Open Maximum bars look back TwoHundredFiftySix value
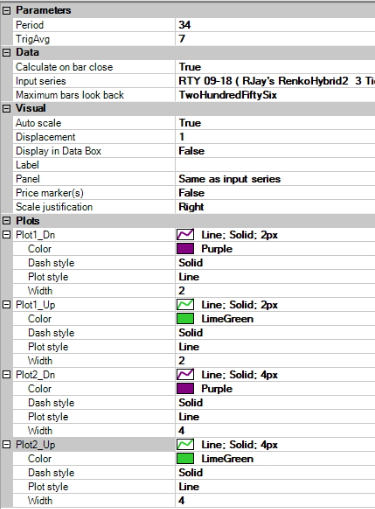Image resolution: width=375 pixels, height=509 pixels. tap(275, 95)
